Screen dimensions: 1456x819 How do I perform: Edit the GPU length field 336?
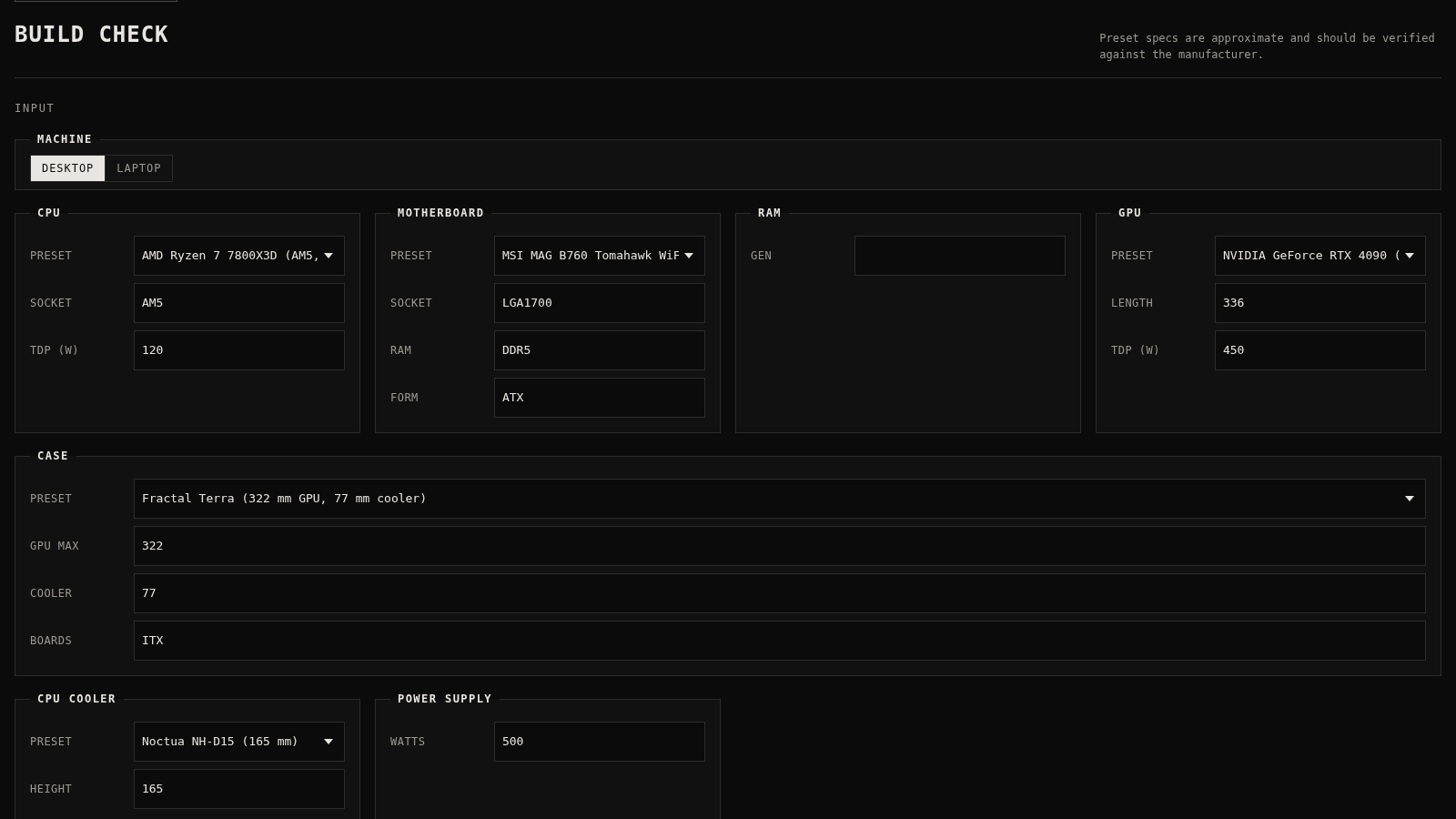click(1320, 303)
